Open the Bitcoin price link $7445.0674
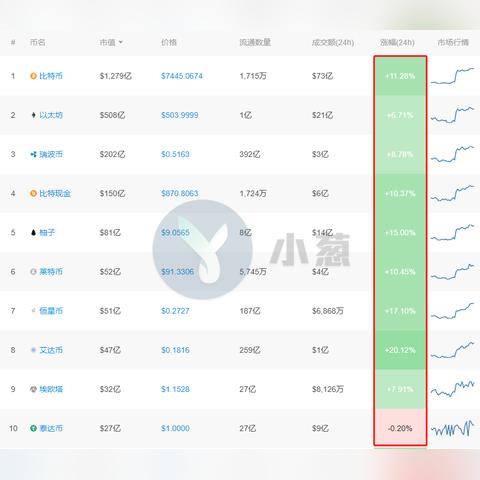This screenshot has height=480, width=480. click(182, 76)
